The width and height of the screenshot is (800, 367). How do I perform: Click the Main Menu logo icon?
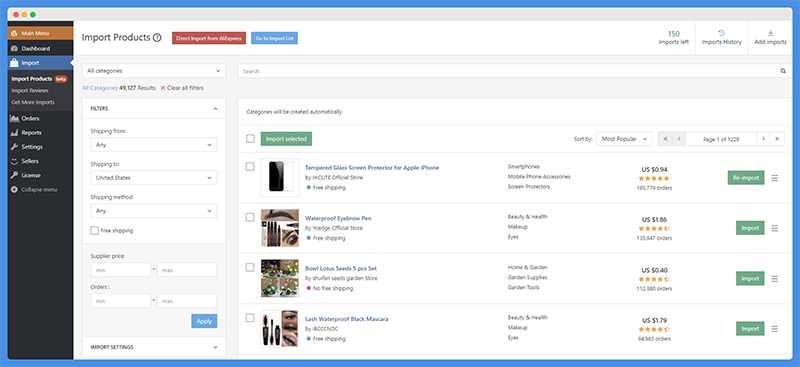(14, 33)
